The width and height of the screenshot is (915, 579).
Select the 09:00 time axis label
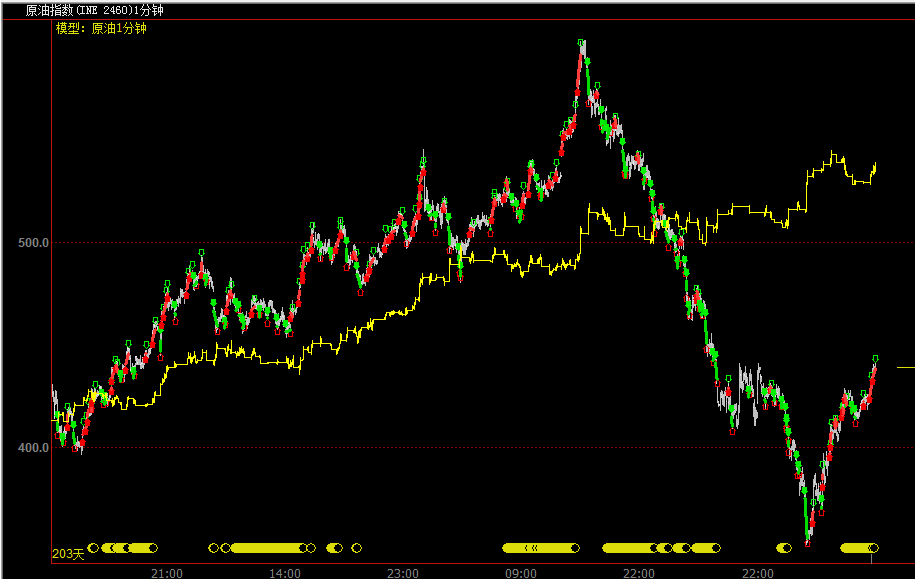521,573
